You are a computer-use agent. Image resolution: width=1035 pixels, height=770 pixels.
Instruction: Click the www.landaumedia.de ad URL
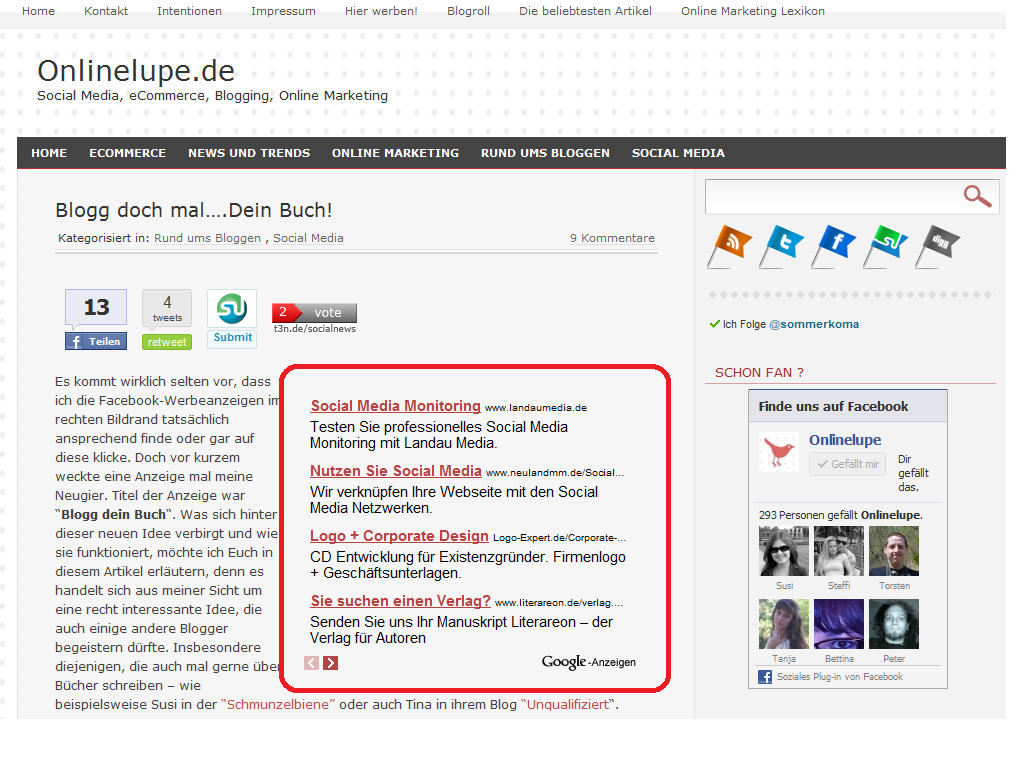point(536,408)
